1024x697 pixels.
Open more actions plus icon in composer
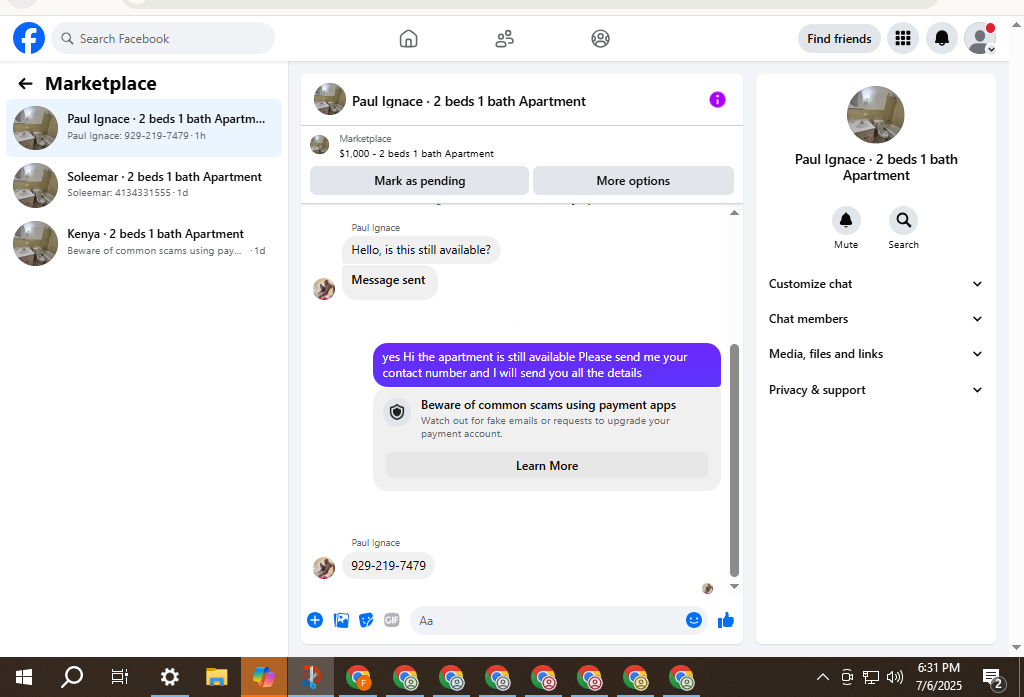pyautogui.click(x=315, y=620)
